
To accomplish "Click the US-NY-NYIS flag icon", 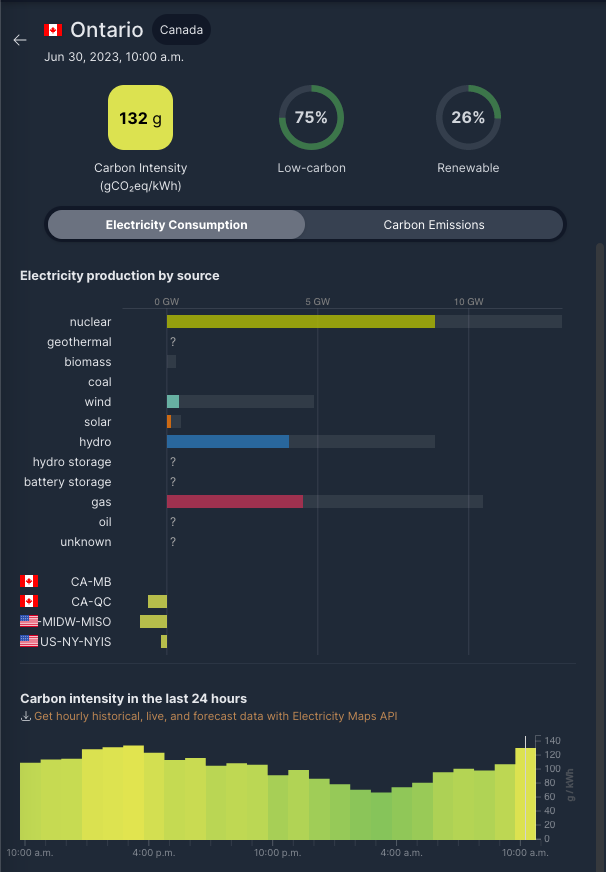I will pos(29,641).
